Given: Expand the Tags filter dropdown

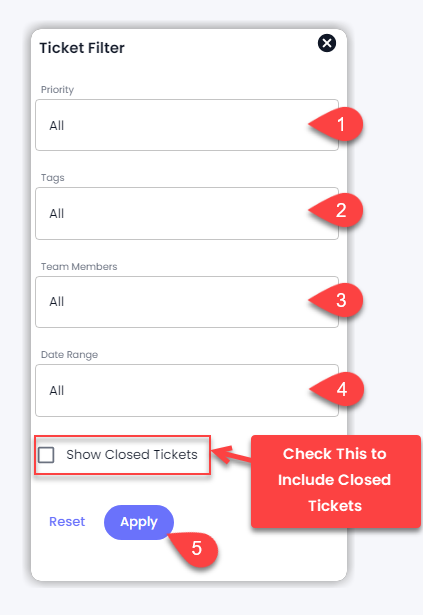Looking at the screenshot, I should 187,213.
